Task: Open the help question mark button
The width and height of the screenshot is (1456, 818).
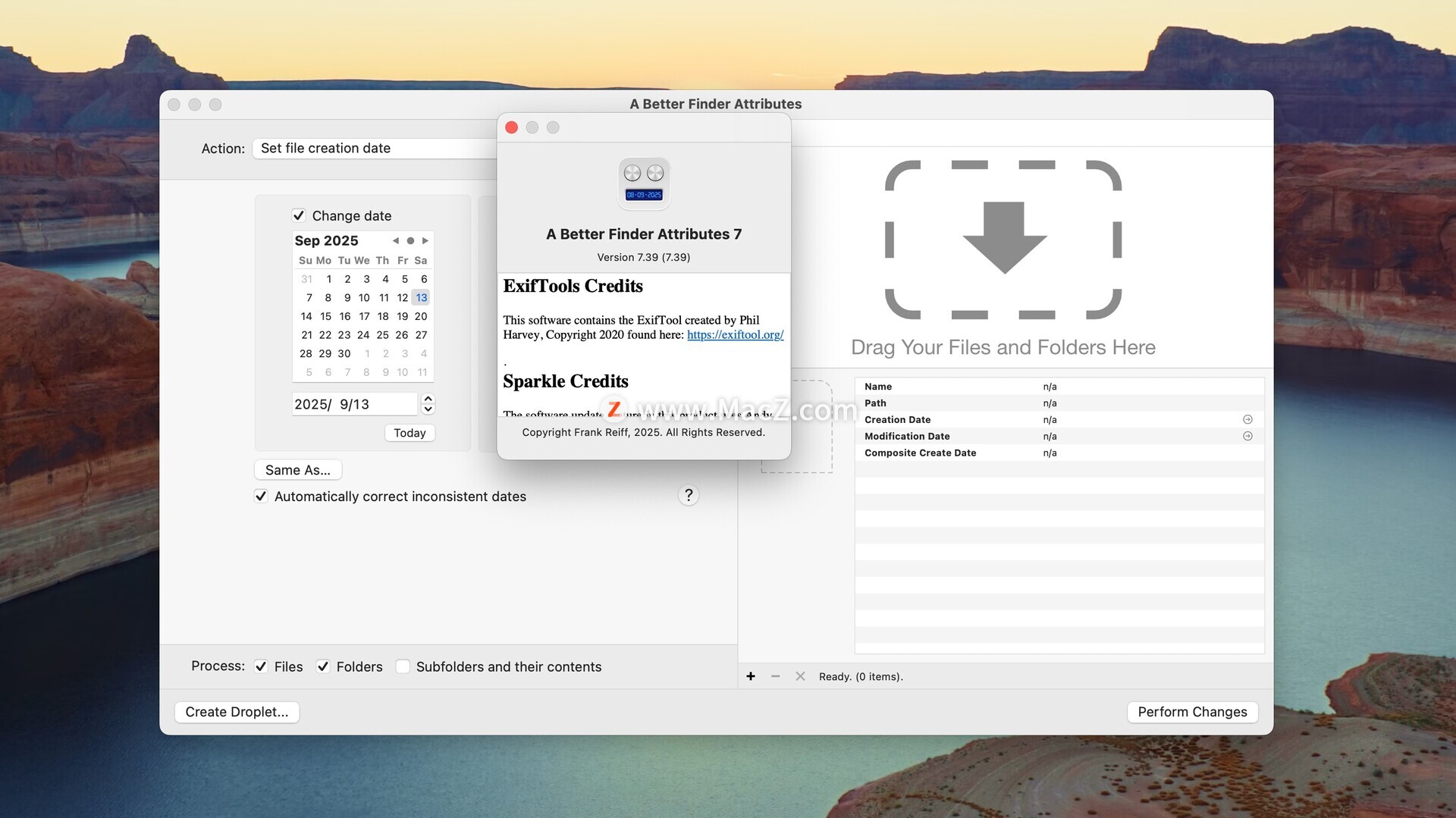Action: [689, 496]
